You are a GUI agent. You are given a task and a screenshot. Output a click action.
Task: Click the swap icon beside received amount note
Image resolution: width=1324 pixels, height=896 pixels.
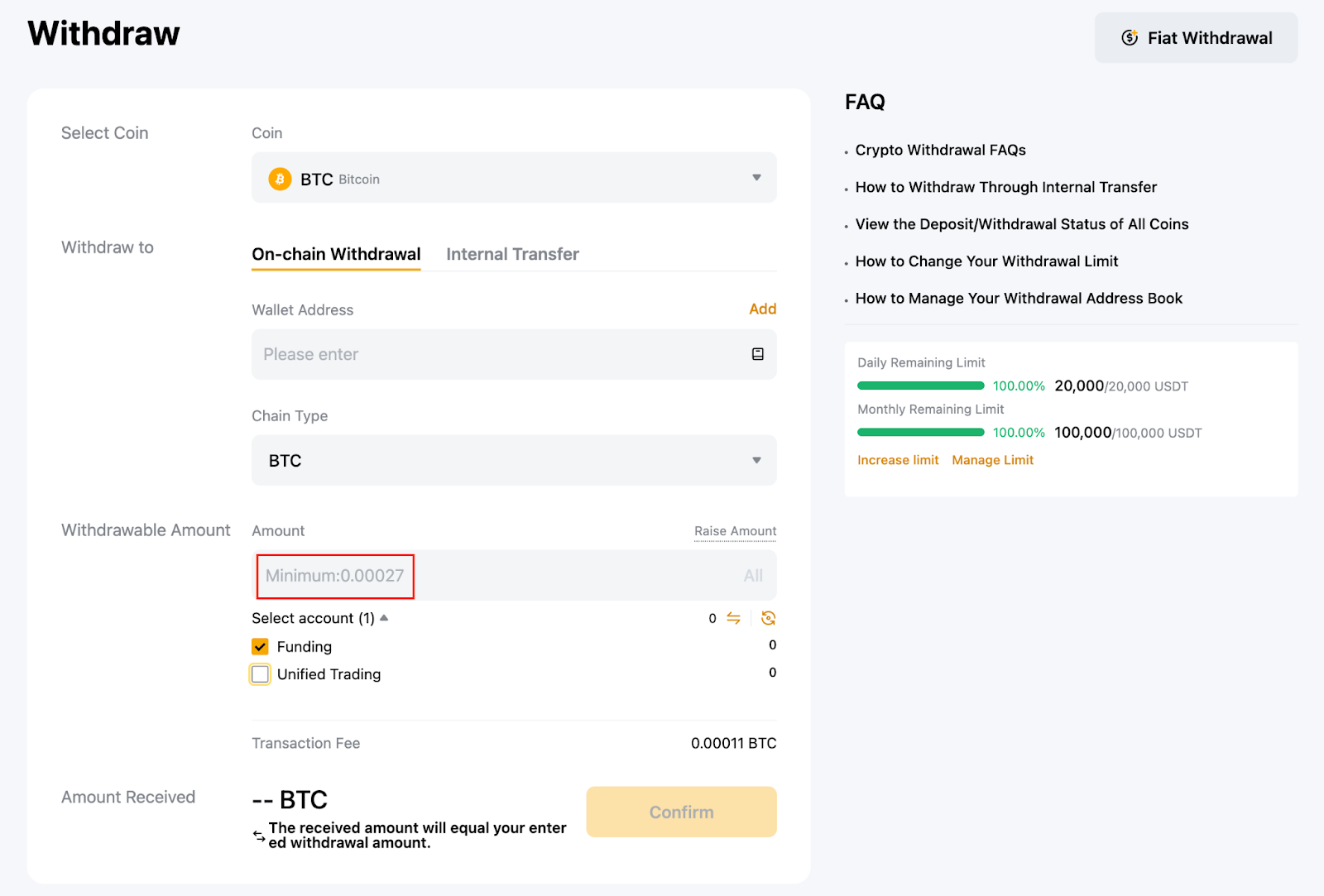click(x=259, y=836)
